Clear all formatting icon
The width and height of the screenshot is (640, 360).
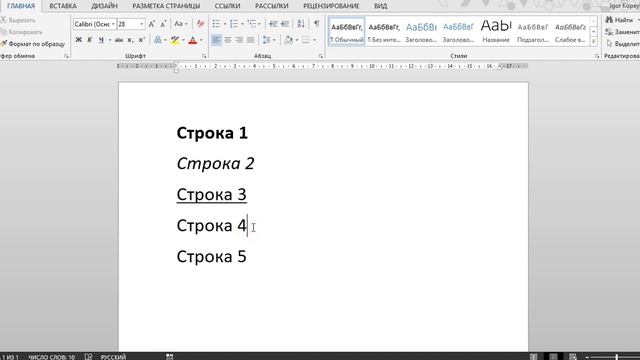[x=200, y=24]
